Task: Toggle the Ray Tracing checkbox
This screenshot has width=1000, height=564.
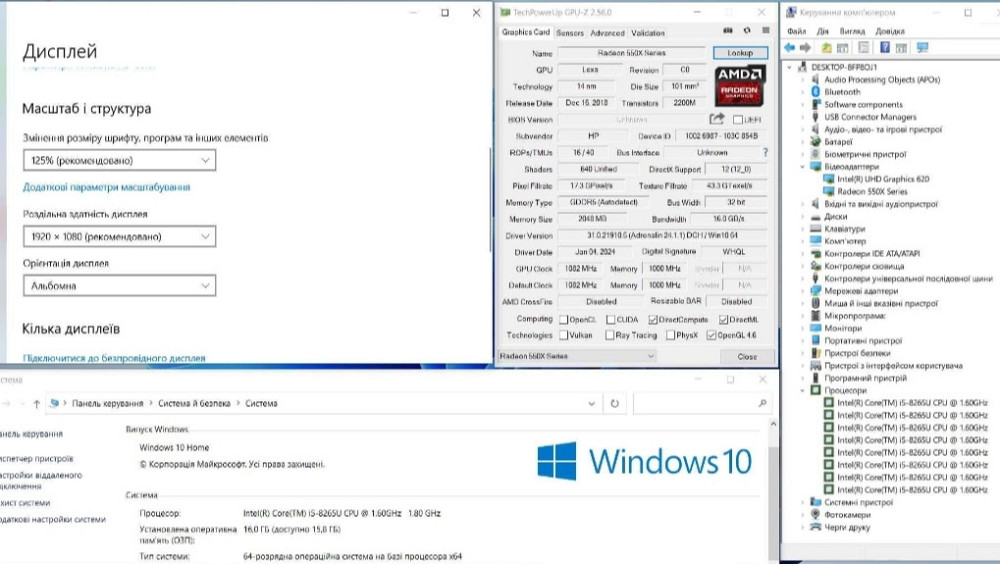Action: tap(611, 335)
